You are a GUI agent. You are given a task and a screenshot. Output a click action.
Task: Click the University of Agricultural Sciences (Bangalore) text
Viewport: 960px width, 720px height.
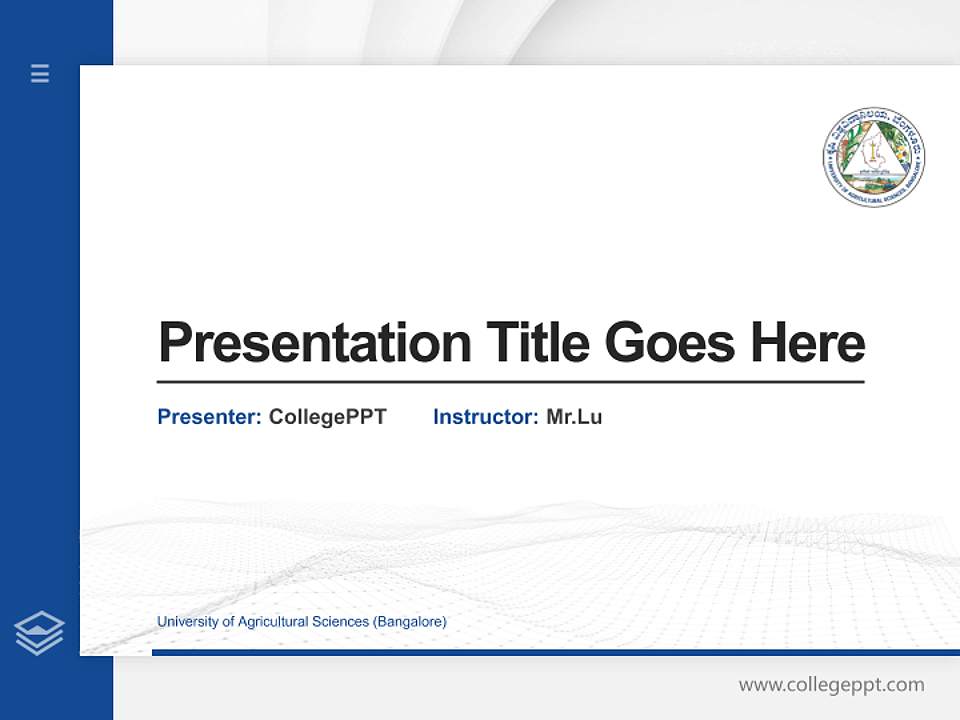(301, 621)
